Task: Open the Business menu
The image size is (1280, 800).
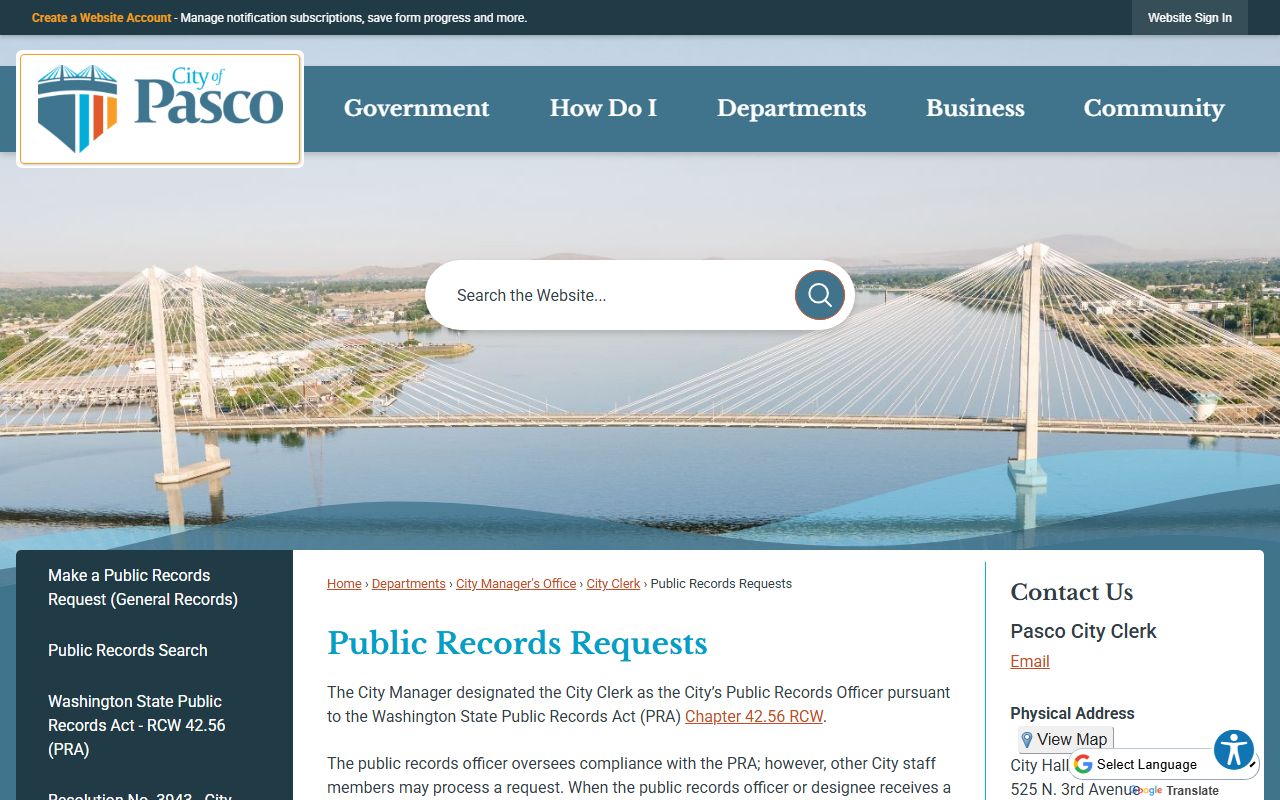Action: coord(975,108)
